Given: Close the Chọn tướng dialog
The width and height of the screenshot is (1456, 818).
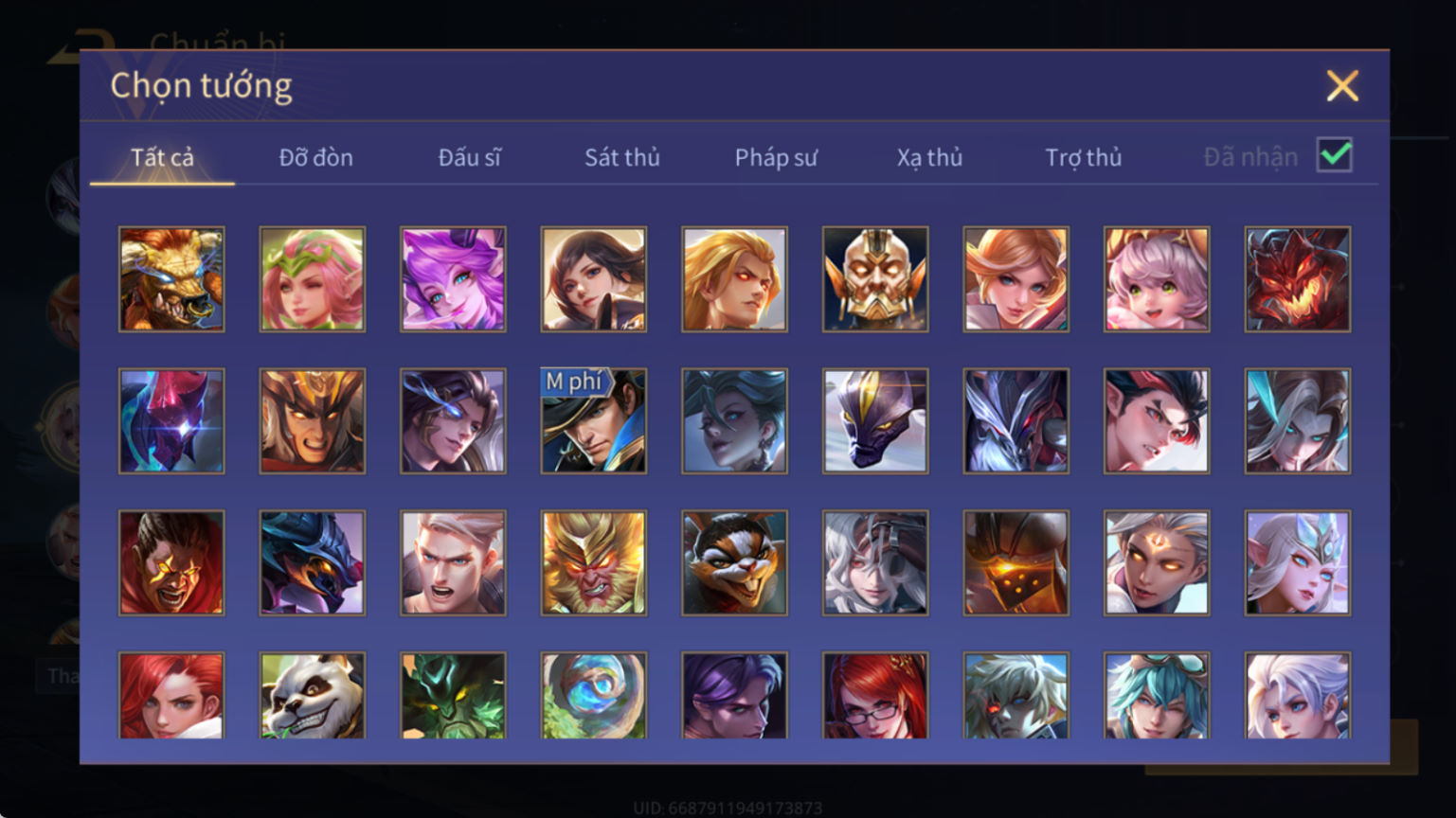Looking at the screenshot, I should coord(1342,86).
